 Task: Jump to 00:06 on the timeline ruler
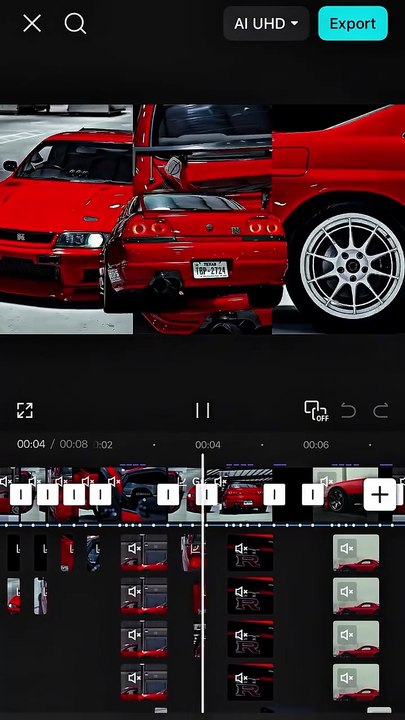pos(316,444)
